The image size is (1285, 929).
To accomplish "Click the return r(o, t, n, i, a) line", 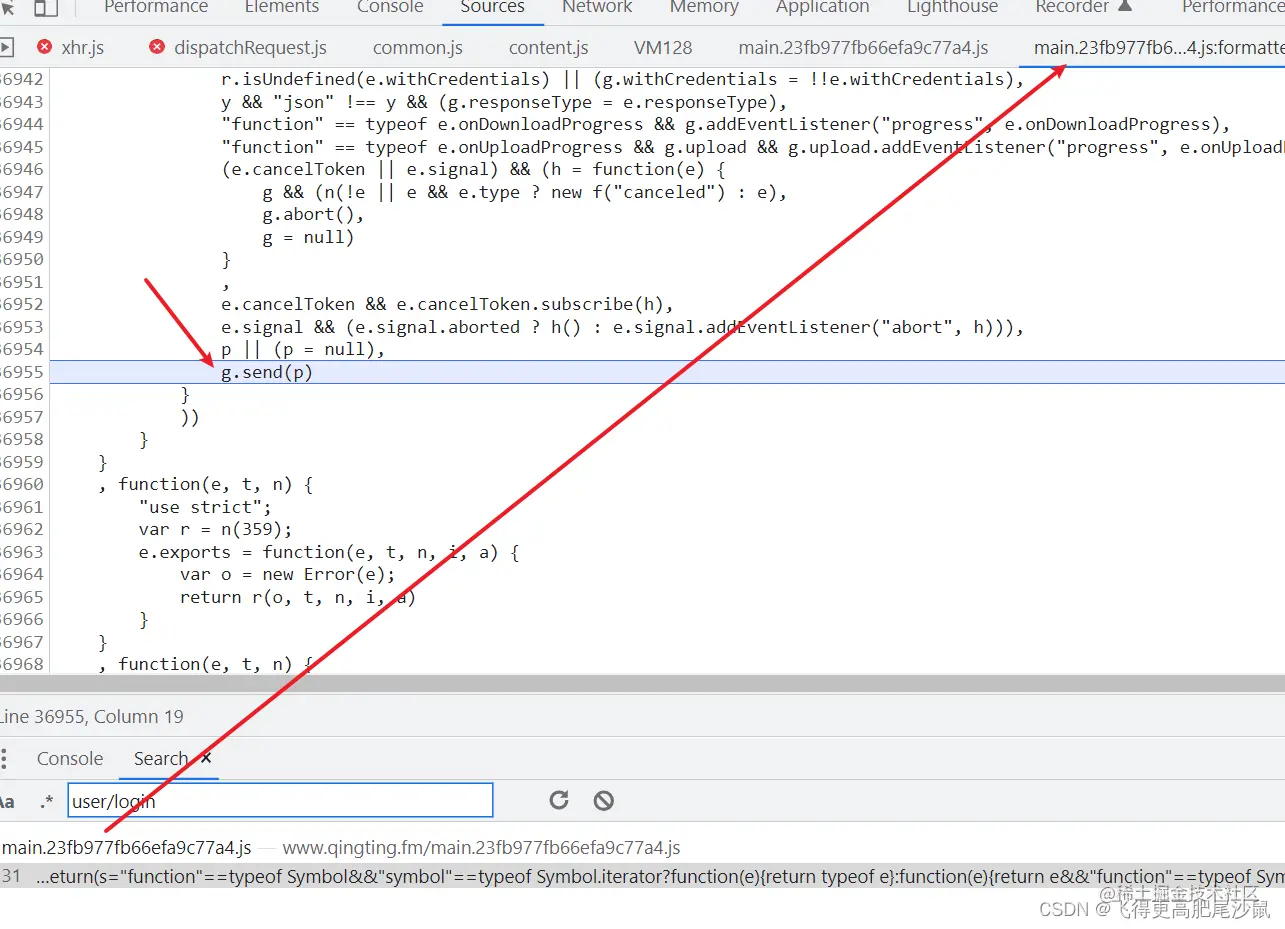I will (x=298, y=597).
